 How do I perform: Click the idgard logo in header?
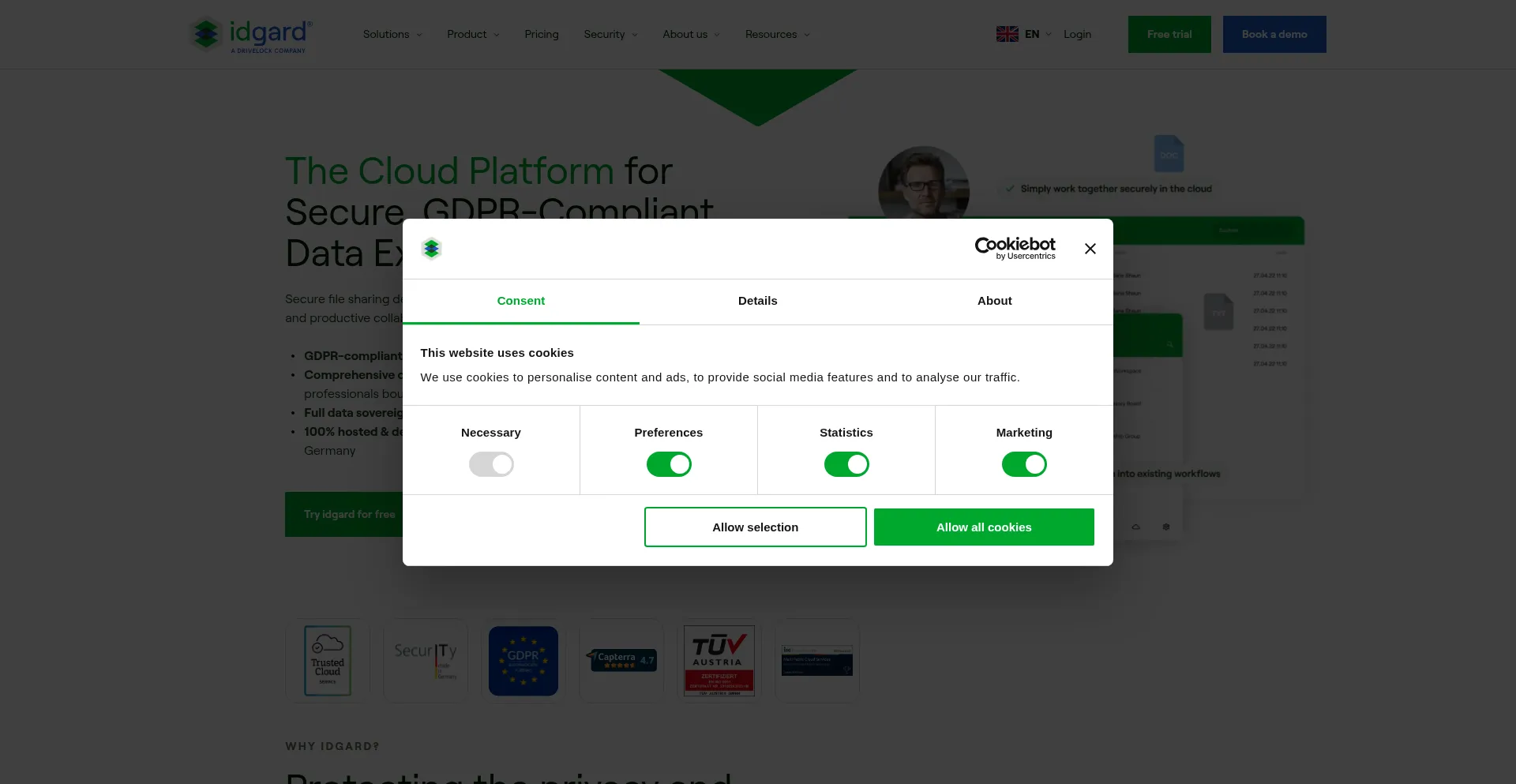251,35
